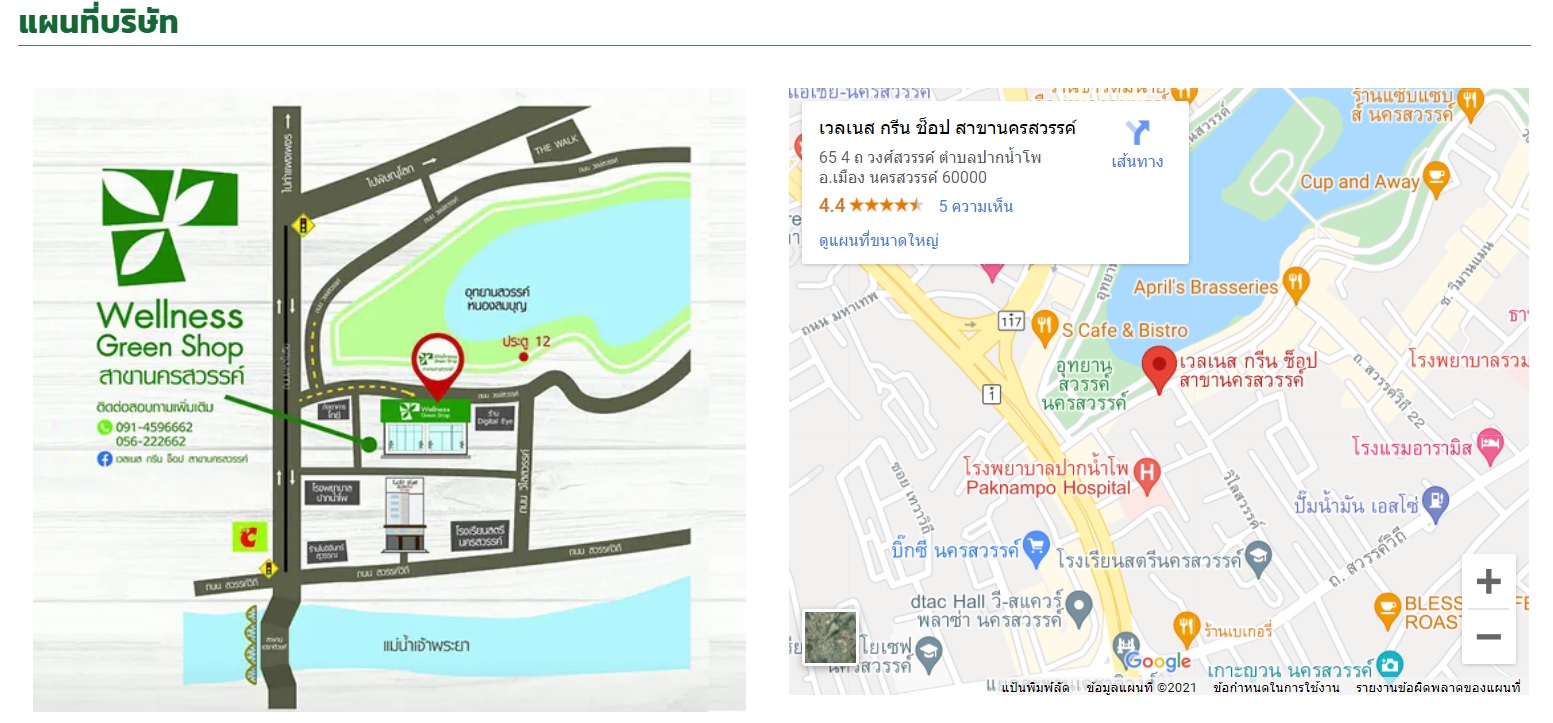
Task: Open the 5 ความเห็น reviews link
Action: 976,206
